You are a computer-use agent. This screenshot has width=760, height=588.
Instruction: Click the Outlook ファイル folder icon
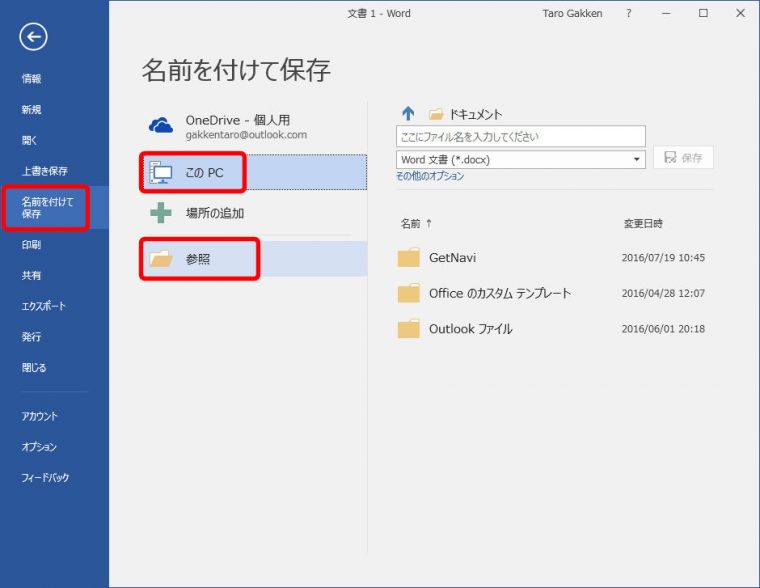(409, 329)
